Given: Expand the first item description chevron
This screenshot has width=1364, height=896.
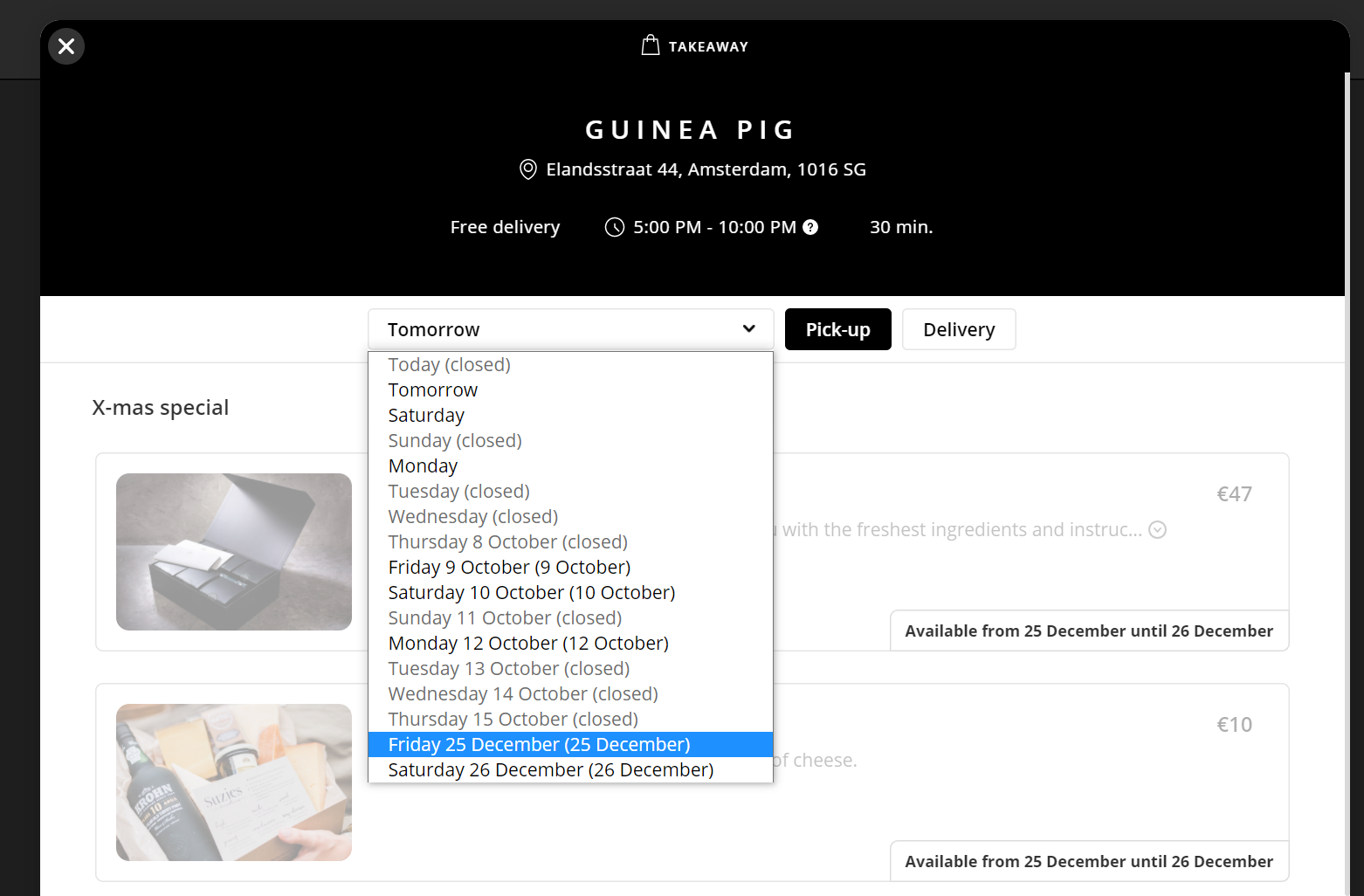Looking at the screenshot, I should (x=1157, y=530).
